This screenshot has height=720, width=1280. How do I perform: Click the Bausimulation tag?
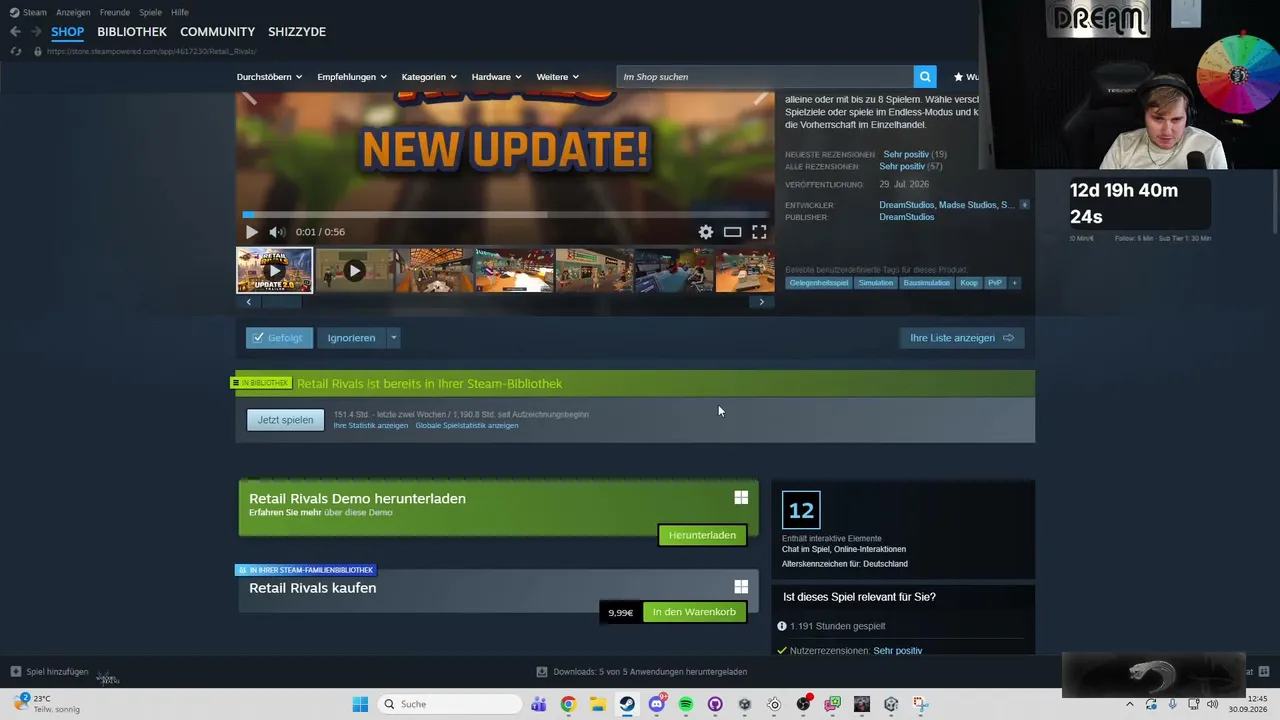(x=926, y=283)
